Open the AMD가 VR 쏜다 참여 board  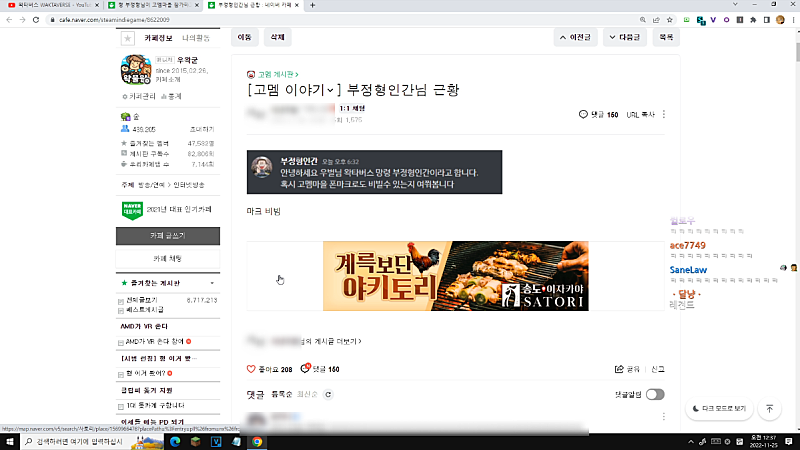tap(155, 341)
